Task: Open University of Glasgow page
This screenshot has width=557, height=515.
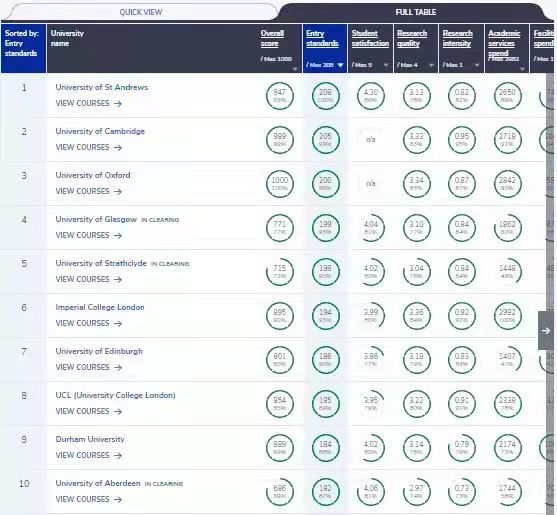Action: coord(96,219)
